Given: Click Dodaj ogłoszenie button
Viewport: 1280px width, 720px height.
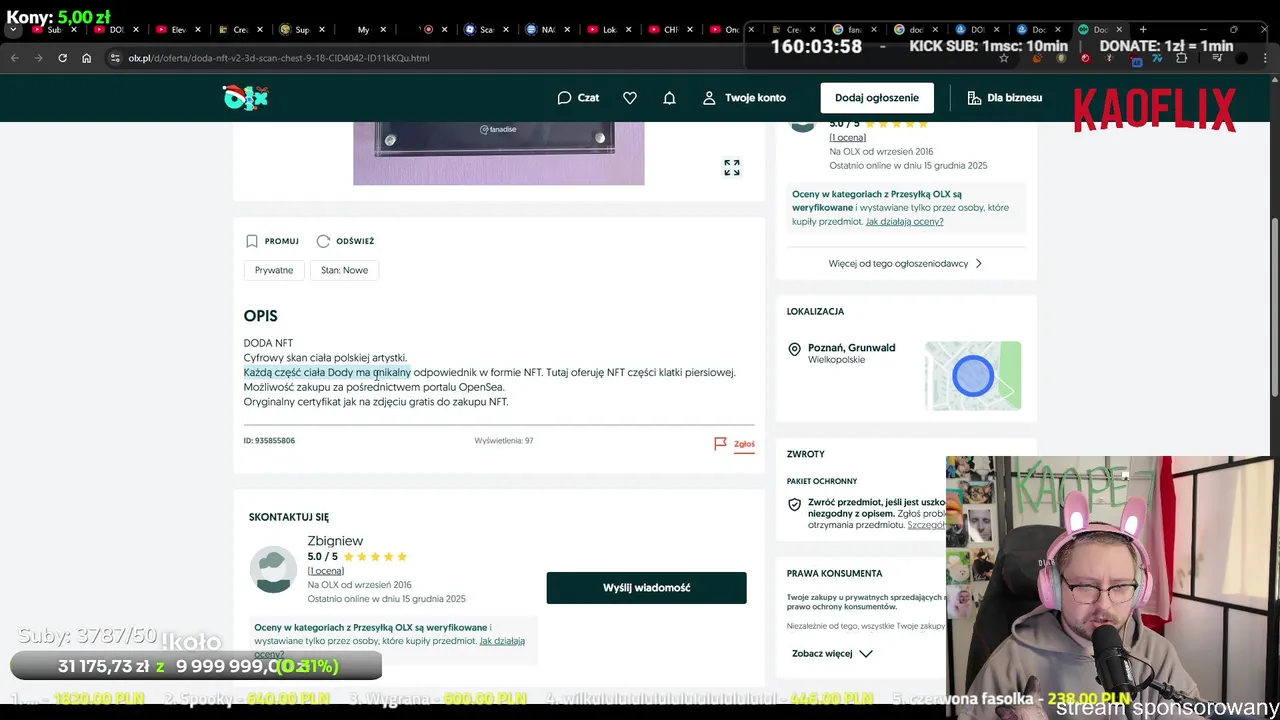Looking at the screenshot, I should point(877,98).
